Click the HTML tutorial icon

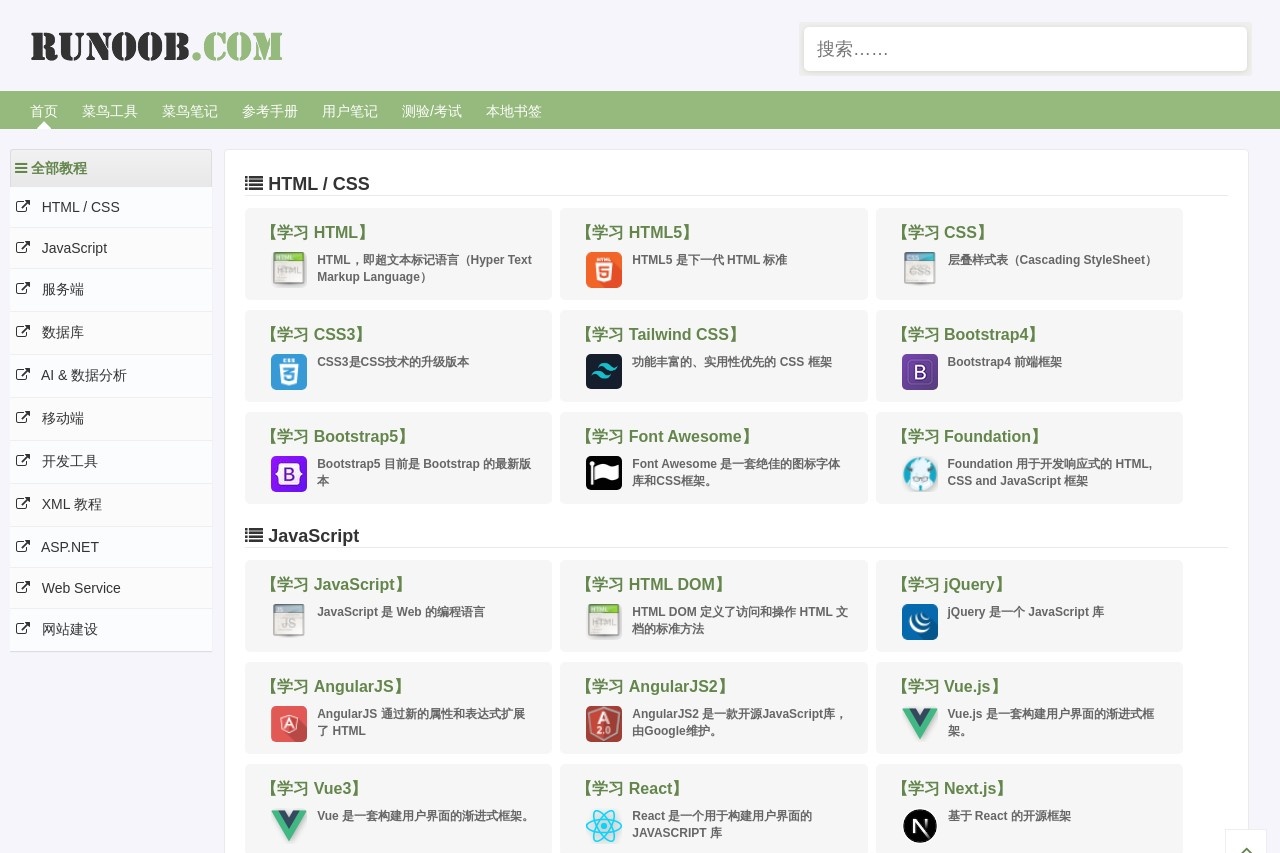coord(289,270)
